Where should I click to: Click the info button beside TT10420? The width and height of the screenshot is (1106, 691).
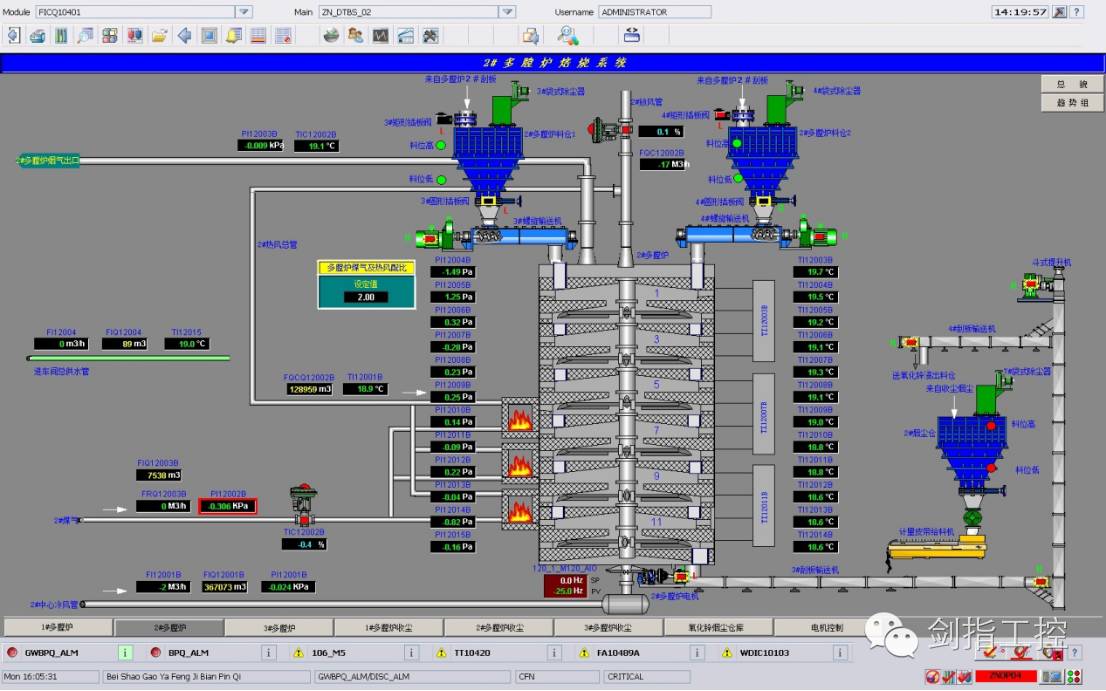click(x=554, y=653)
